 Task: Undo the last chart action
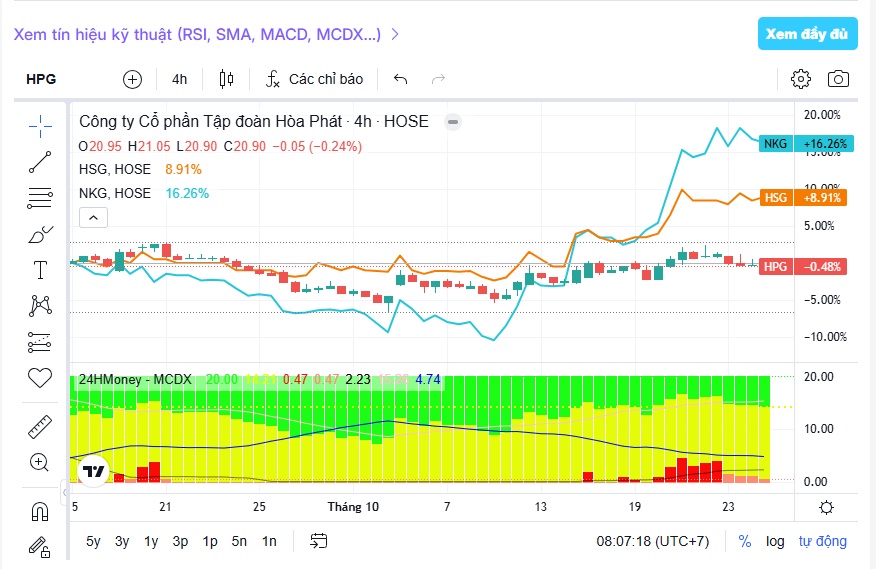pyautogui.click(x=401, y=79)
